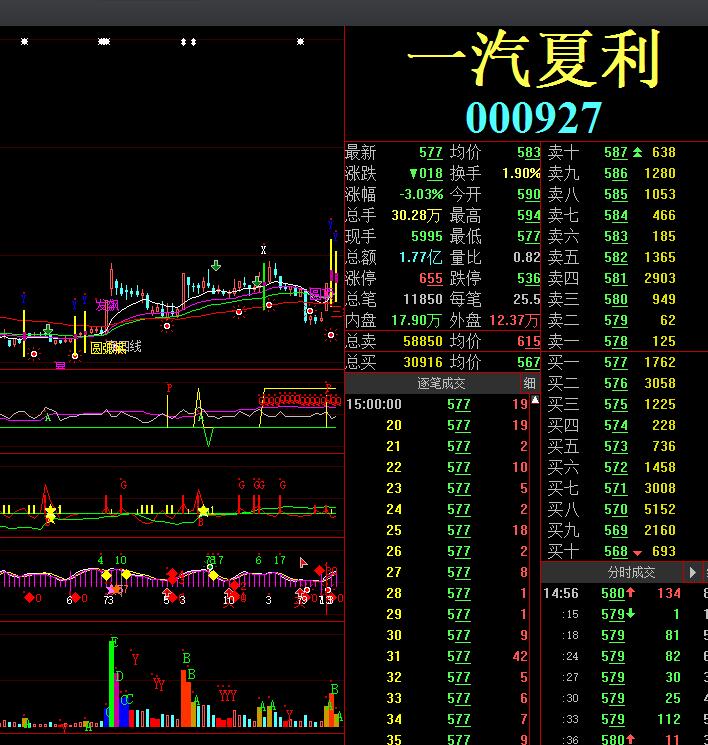Click the green down arrow beside :15 579
Image resolution: width=708 pixels, height=745 pixels.
[630, 613]
